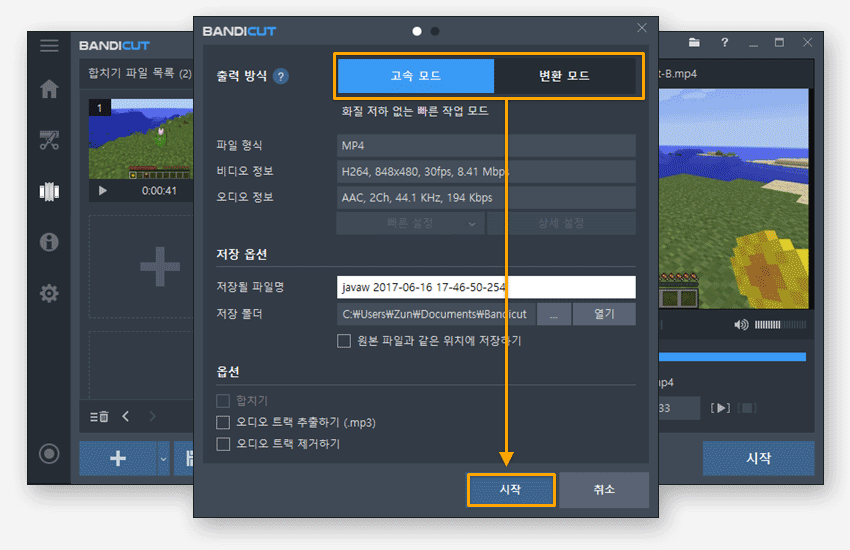Close the output dialog with X

click(x=642, y=28)
